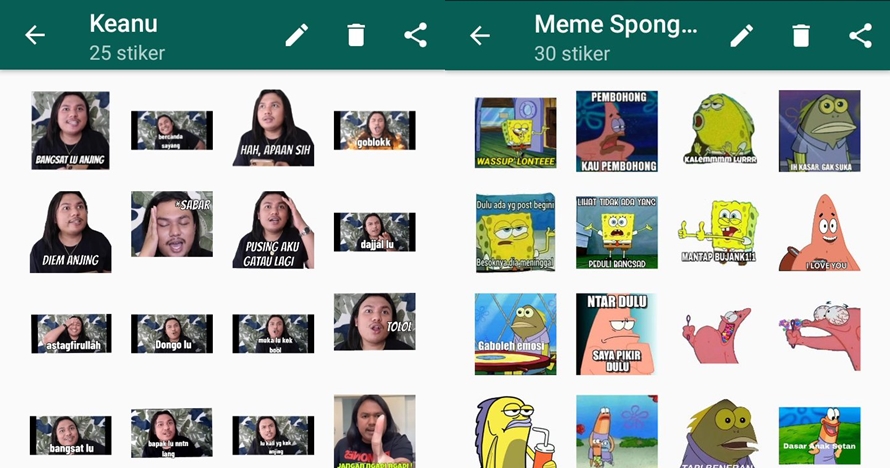Tap the 'HAH, APAAN SIH' sticker

point(273,128)
